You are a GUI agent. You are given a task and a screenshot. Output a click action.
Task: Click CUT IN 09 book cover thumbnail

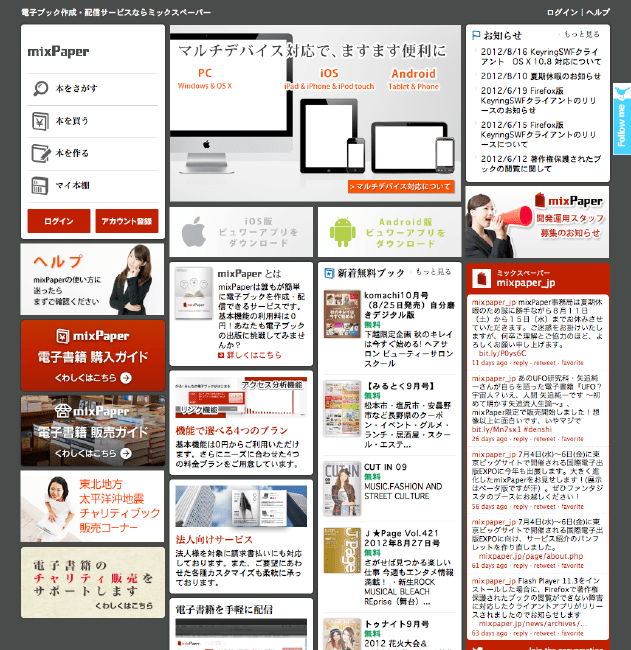pos(342,489)
